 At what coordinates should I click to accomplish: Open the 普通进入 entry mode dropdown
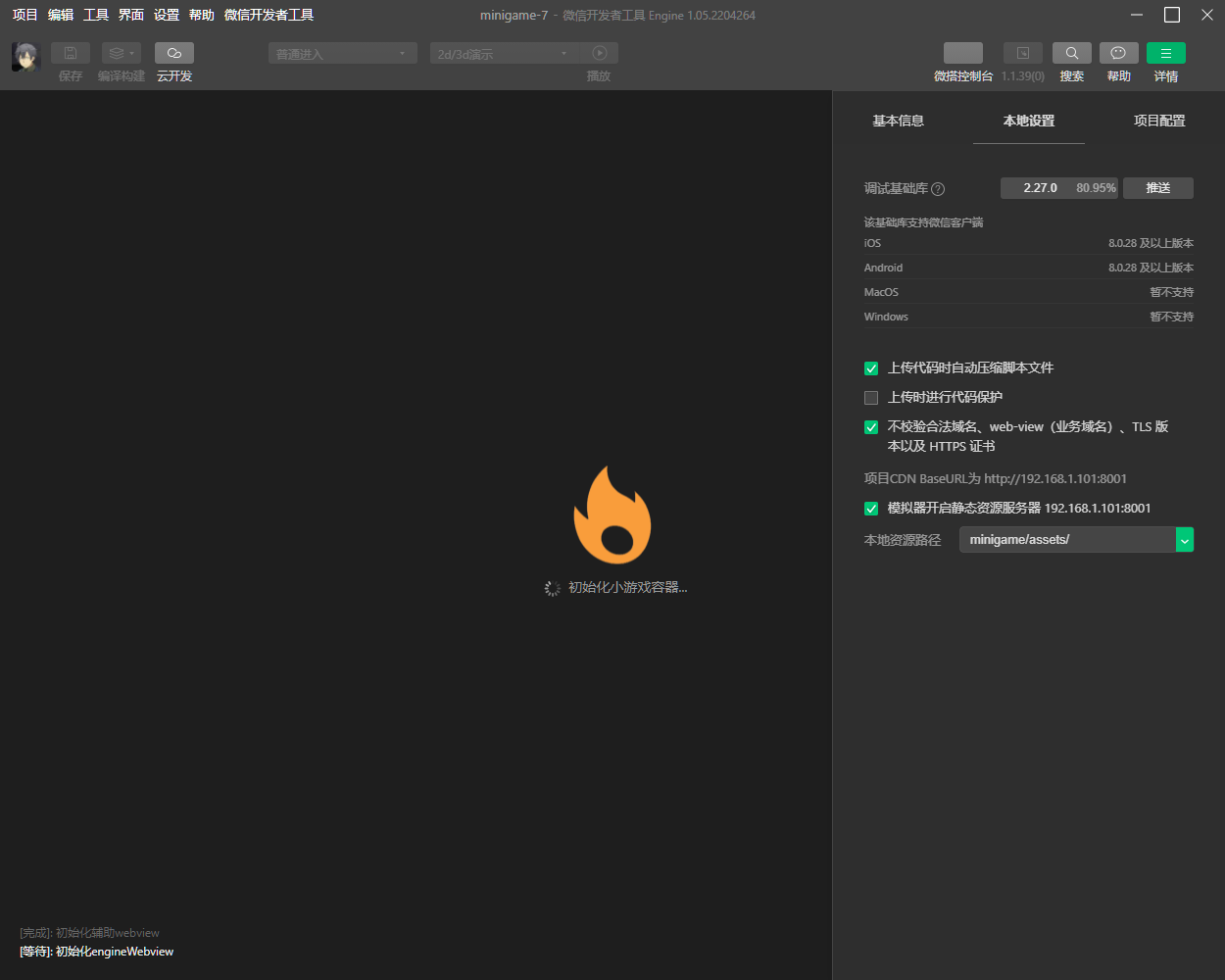tap(343, 53)
